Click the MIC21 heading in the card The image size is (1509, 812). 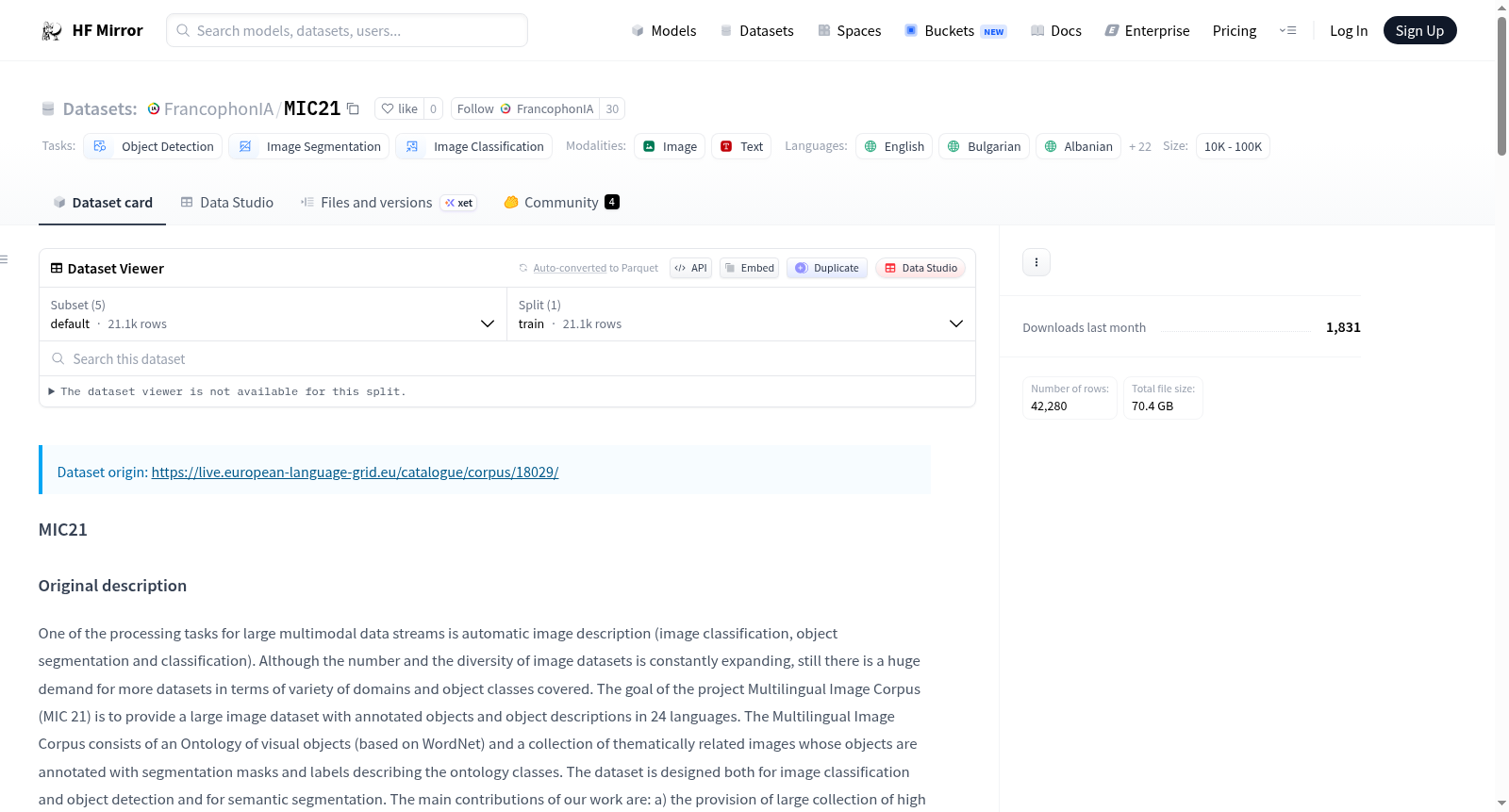pyautogui.click(x=63, y=530)
